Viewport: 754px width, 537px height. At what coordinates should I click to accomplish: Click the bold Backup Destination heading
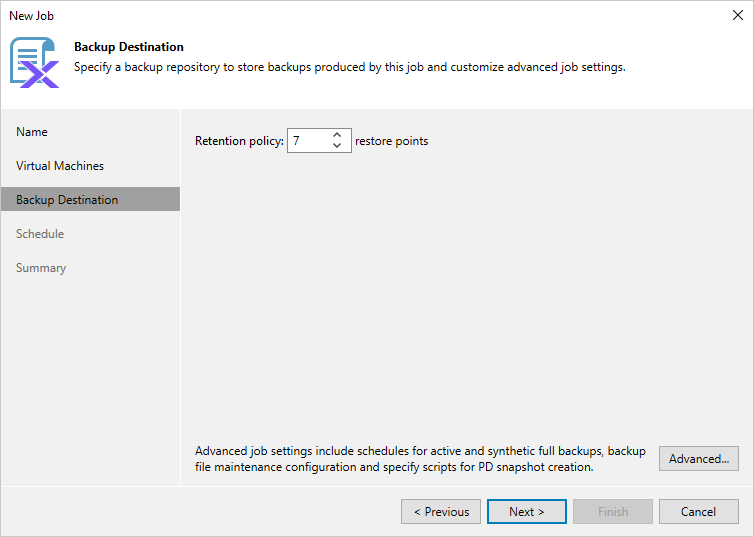(x=129, y=47)
